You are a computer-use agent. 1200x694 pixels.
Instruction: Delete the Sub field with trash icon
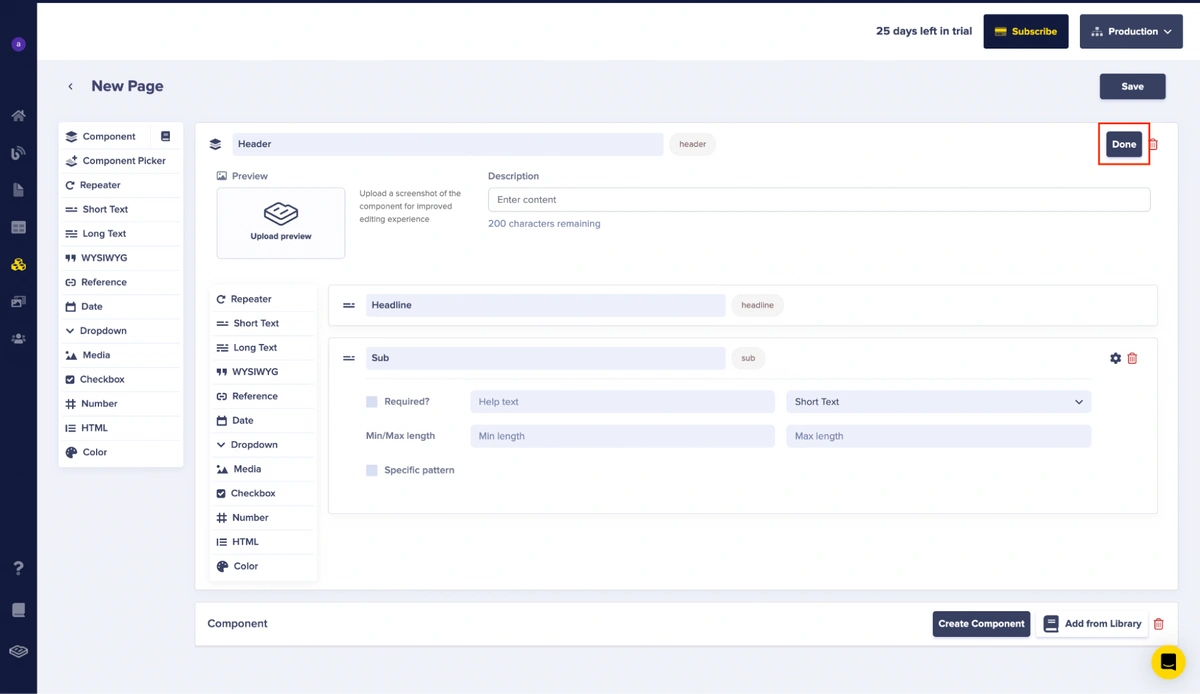tap(1132, 358)
